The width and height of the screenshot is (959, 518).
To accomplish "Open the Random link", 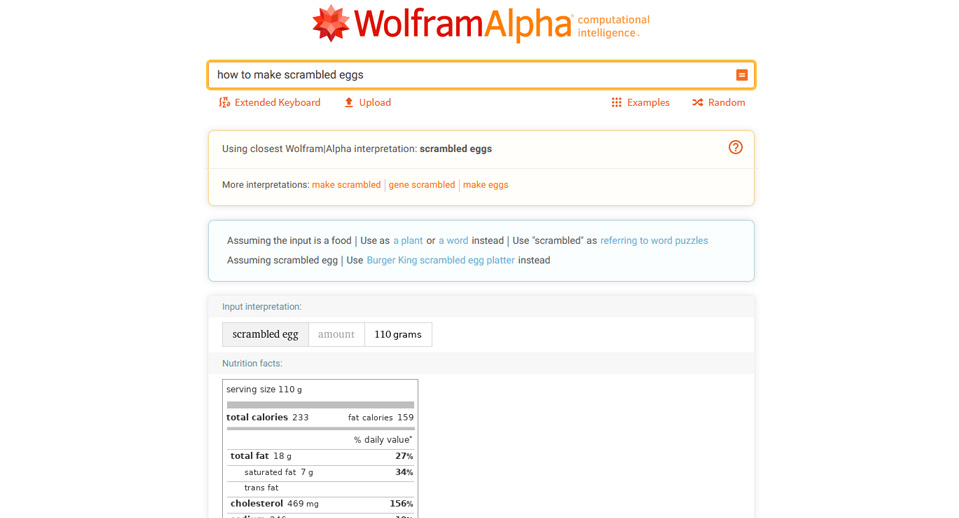I will click(719, 102).
